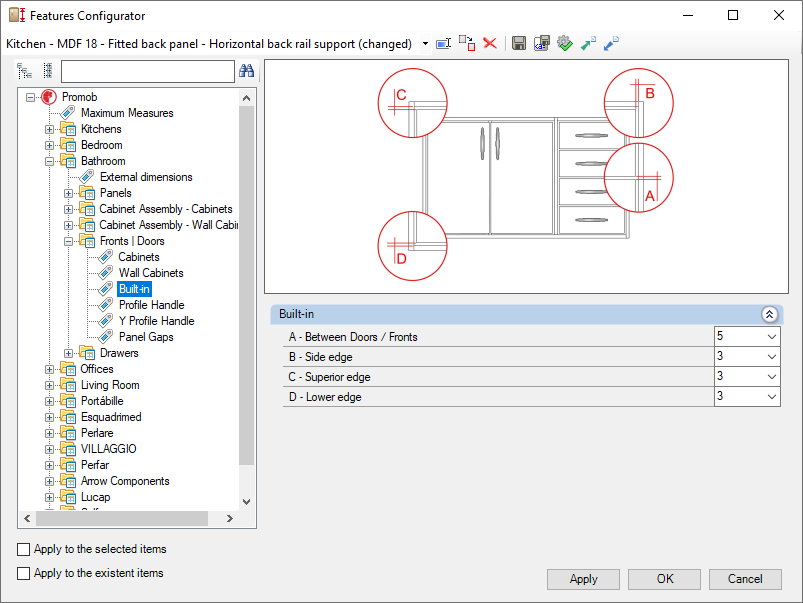Select Profile Handle in Fronts | Doors
Image resolution: width=803 pixels, height=603 pixels.
point(152,305)
